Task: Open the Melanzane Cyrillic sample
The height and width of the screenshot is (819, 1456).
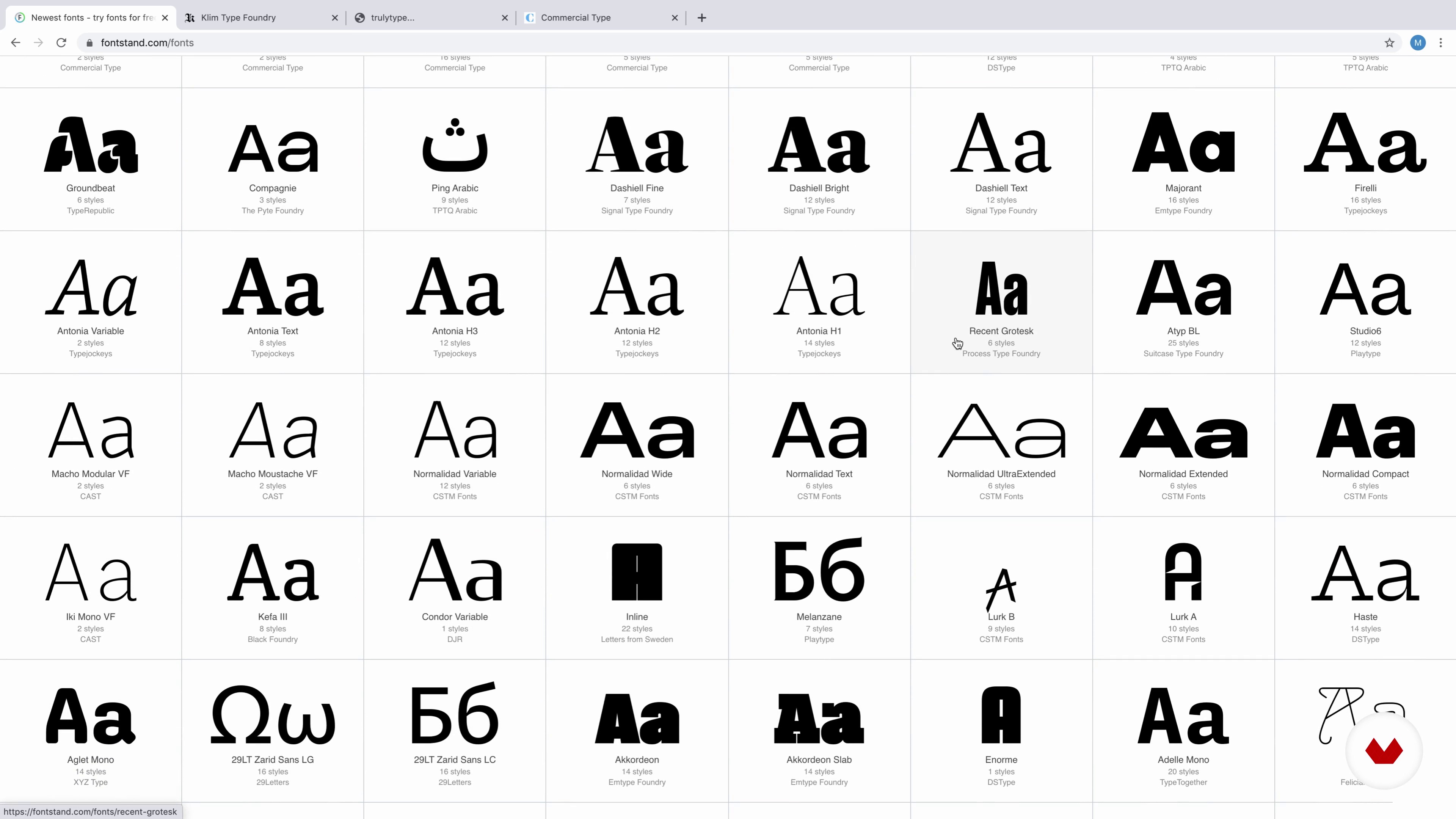Action: pos(819,570)
